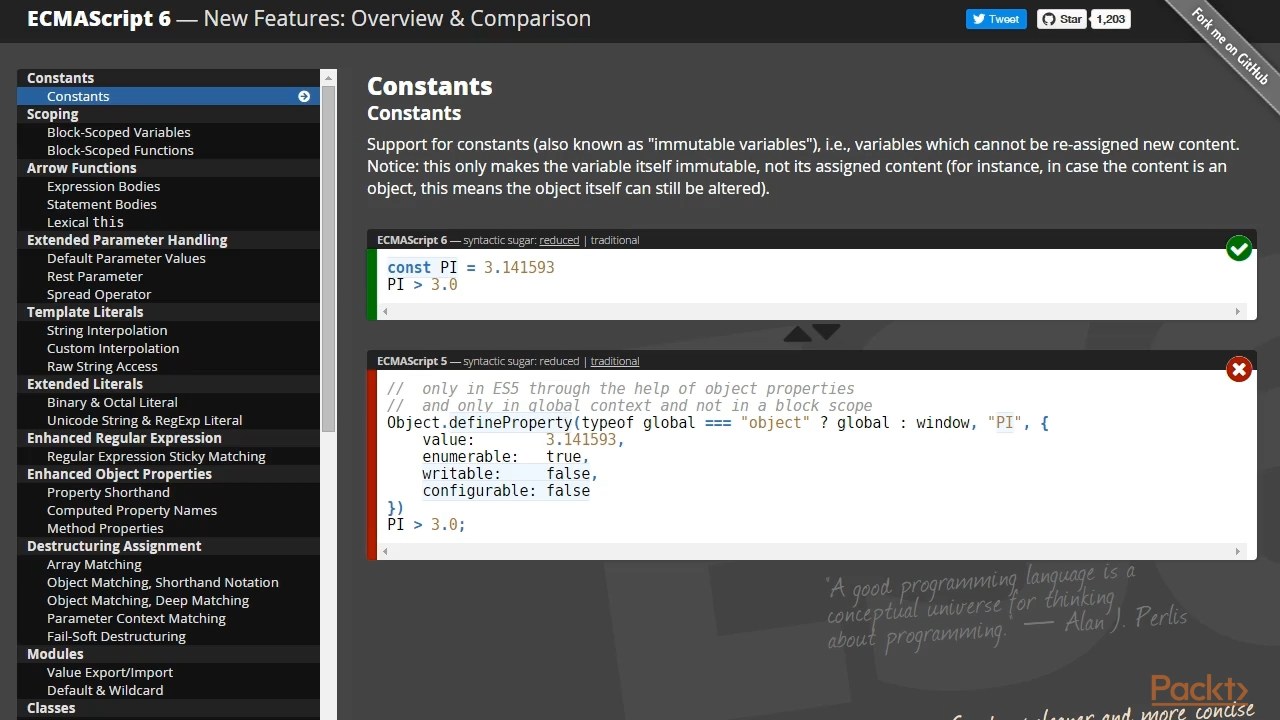This screenshot has height=720, width=1280.
Task: Click the blue arrow icon beside selected Constants
Action: (304, 96)
